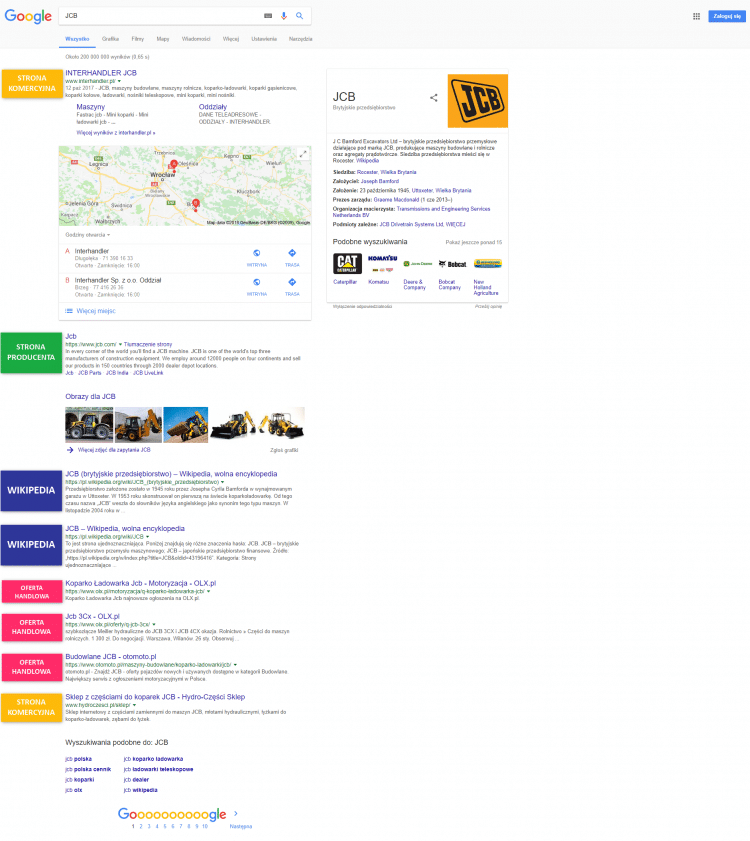Go to results page 2
The image size is (750, 841).
141,827
